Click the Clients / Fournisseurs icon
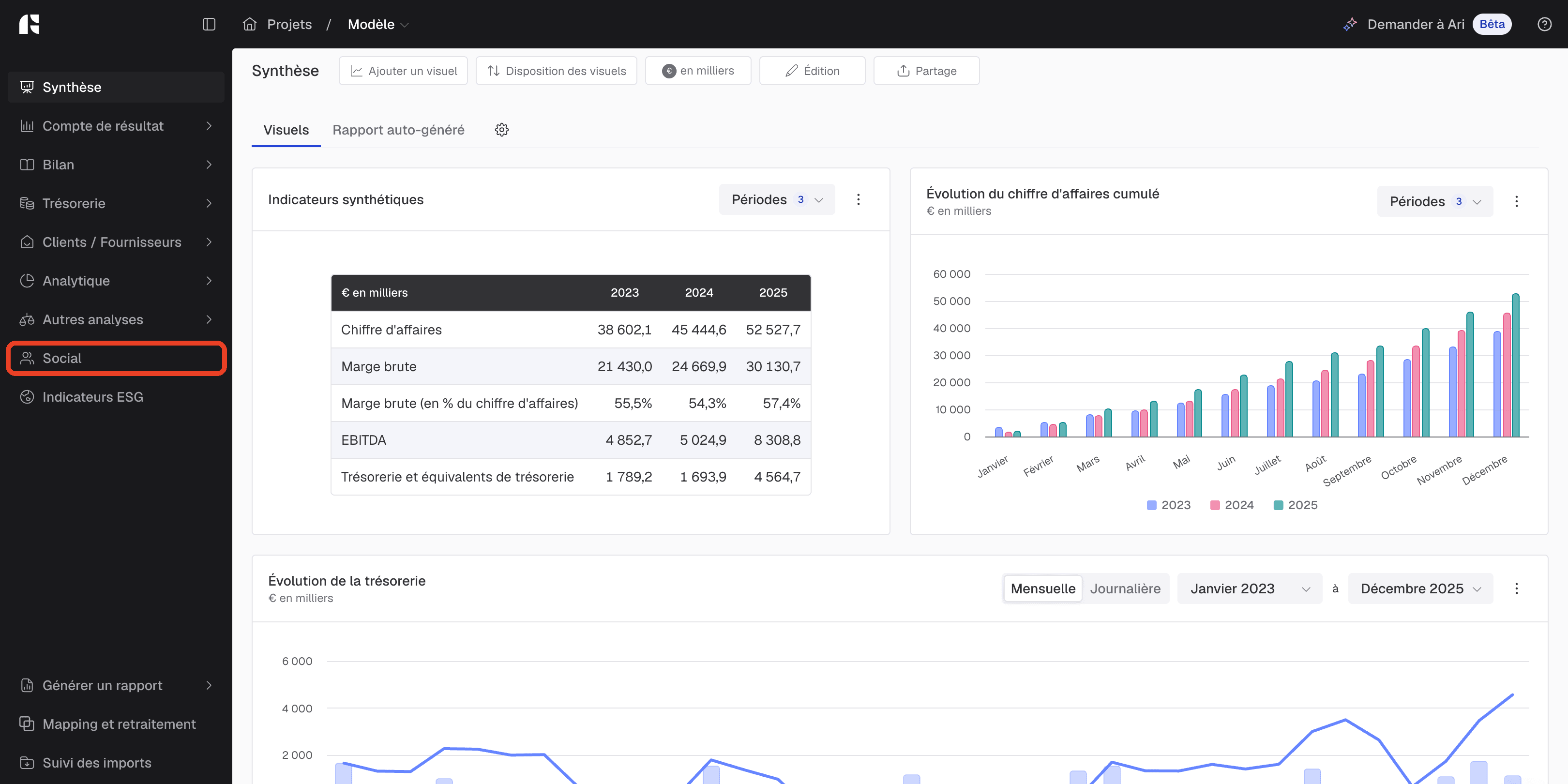 (x=27, y=242)
